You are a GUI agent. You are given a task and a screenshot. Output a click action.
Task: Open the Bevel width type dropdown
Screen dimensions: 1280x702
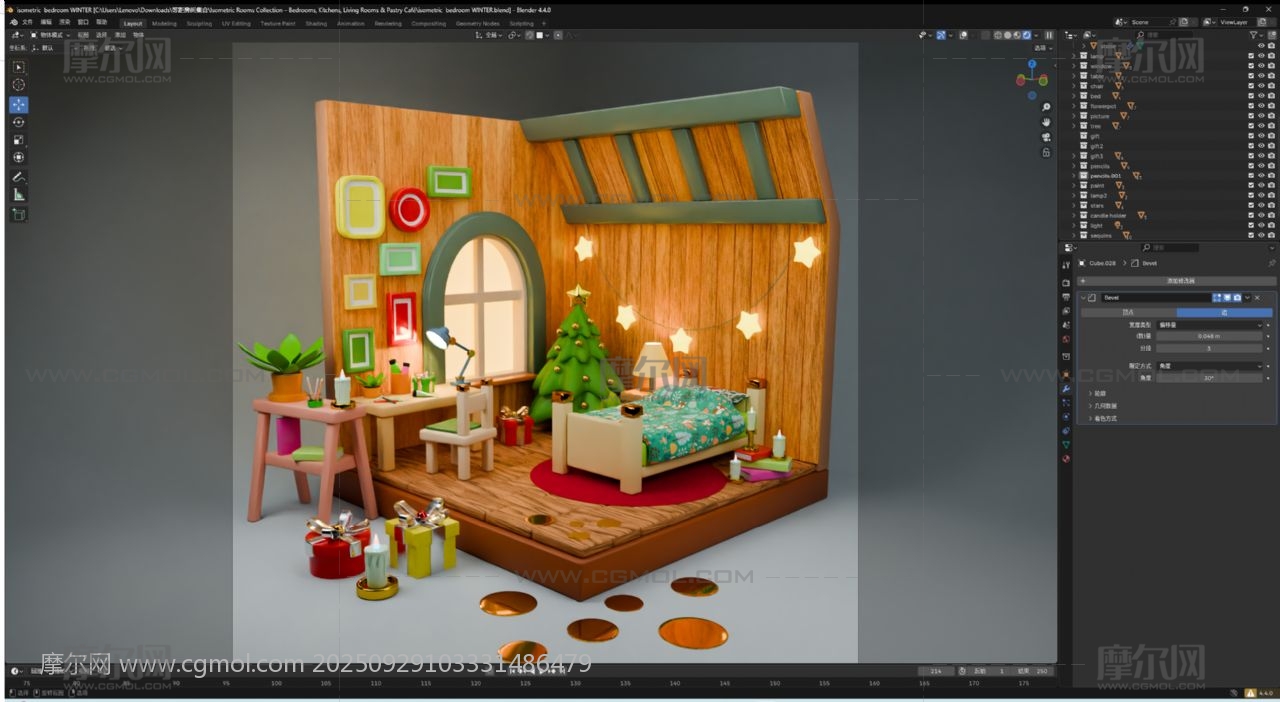click(x=1209, y=325)
